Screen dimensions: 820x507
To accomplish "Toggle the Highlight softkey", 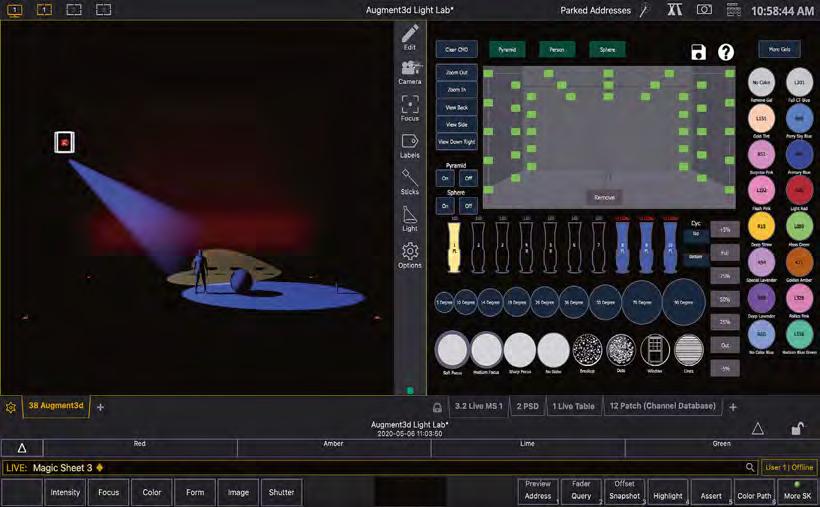I will (668, 492).
